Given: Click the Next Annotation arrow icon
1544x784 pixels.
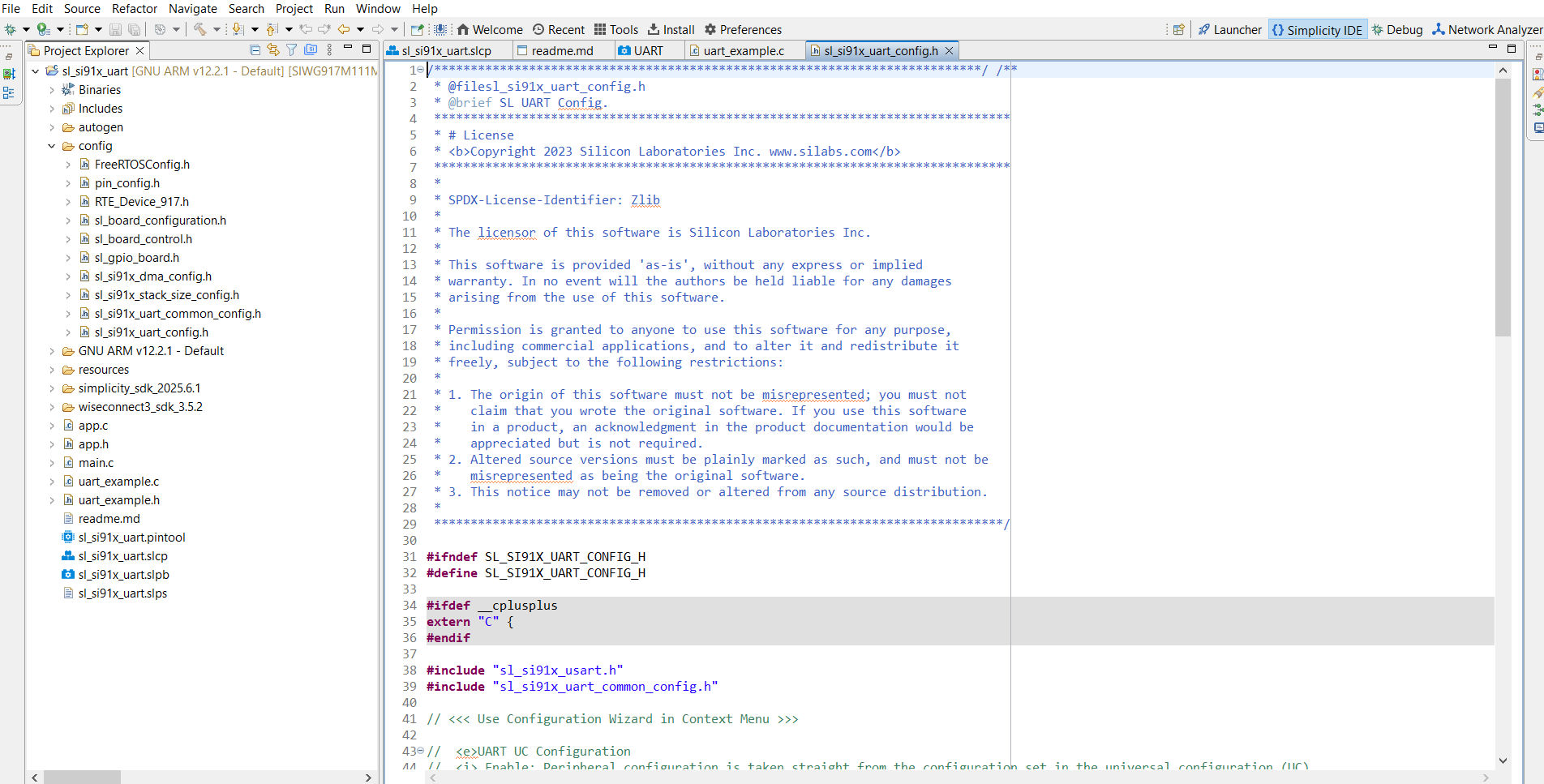Looking at the screenshot, I should click(238, 29).
